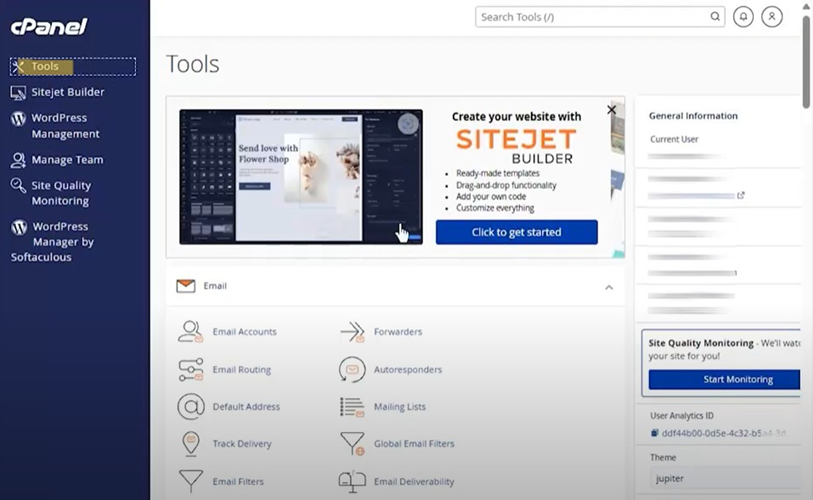This screenshot has width=813, height=500.
Task: Copy the User Analytics ID icon
Action: pos(654,433)
